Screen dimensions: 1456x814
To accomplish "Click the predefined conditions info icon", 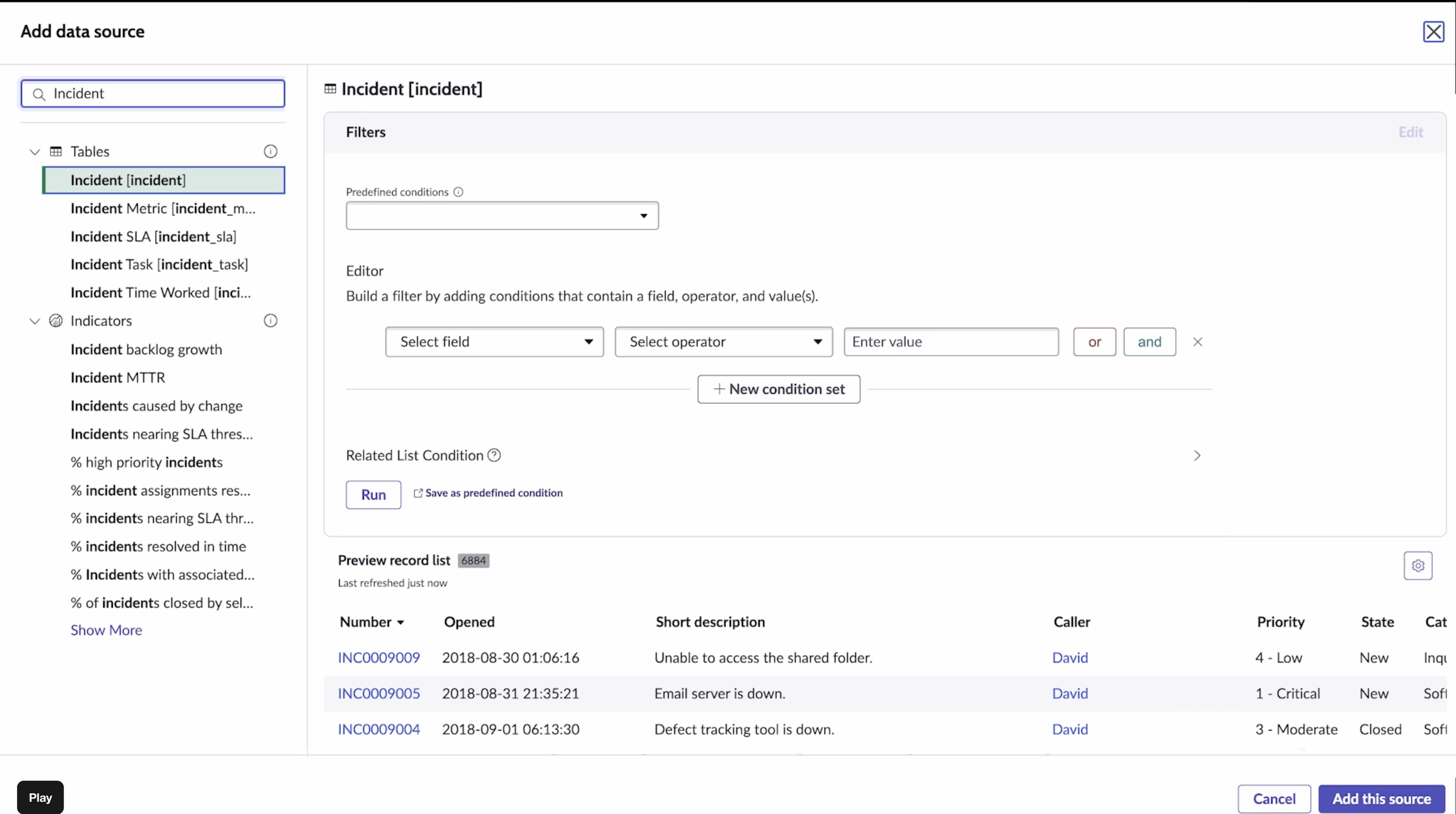I will point(458,192).
